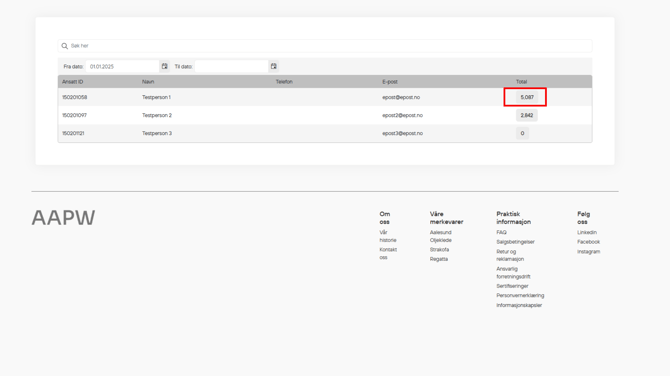670x376 pixels.
Task: Open the Instagram footer link
Action: point(588,252)
